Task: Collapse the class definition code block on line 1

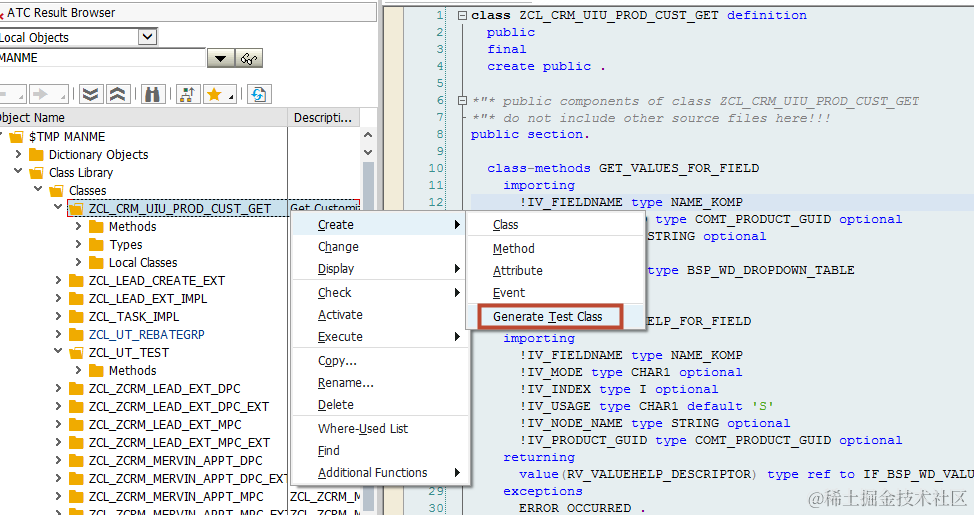Action: (462, 16)
